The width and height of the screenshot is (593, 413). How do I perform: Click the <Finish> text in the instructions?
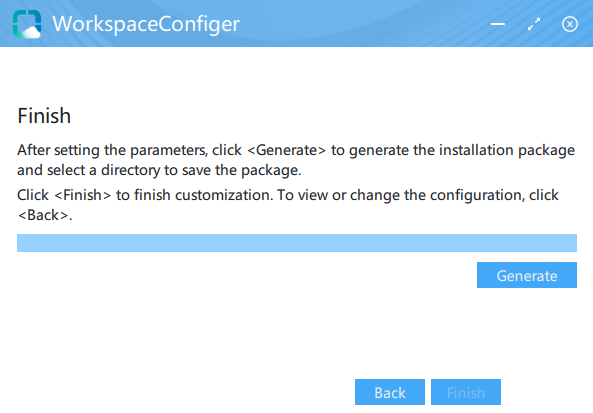[x=83, y=195]
